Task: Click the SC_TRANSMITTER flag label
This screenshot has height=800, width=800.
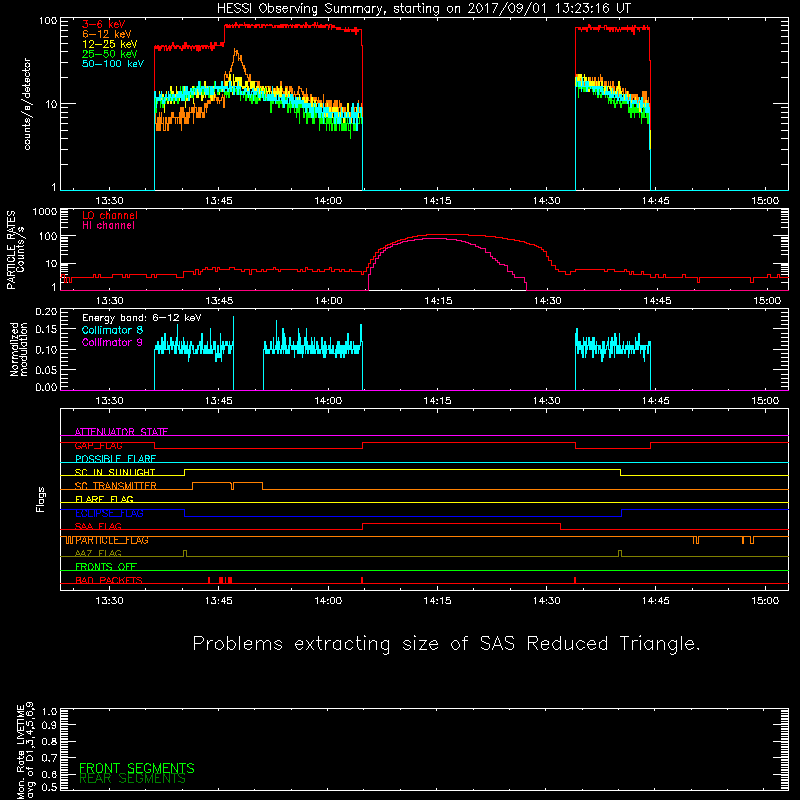Action: 115,486
